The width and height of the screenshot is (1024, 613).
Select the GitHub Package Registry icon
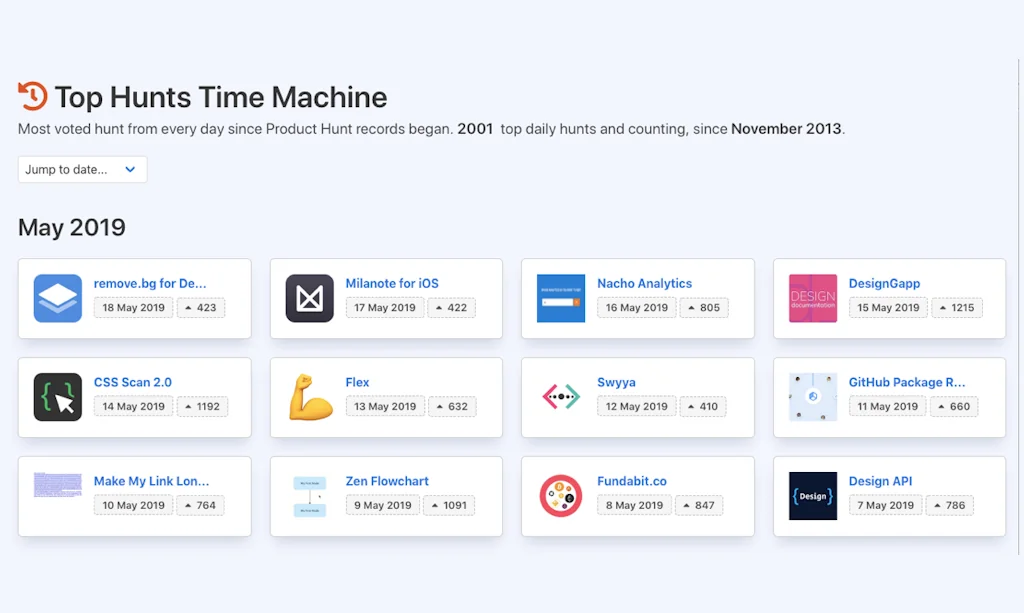812,396
